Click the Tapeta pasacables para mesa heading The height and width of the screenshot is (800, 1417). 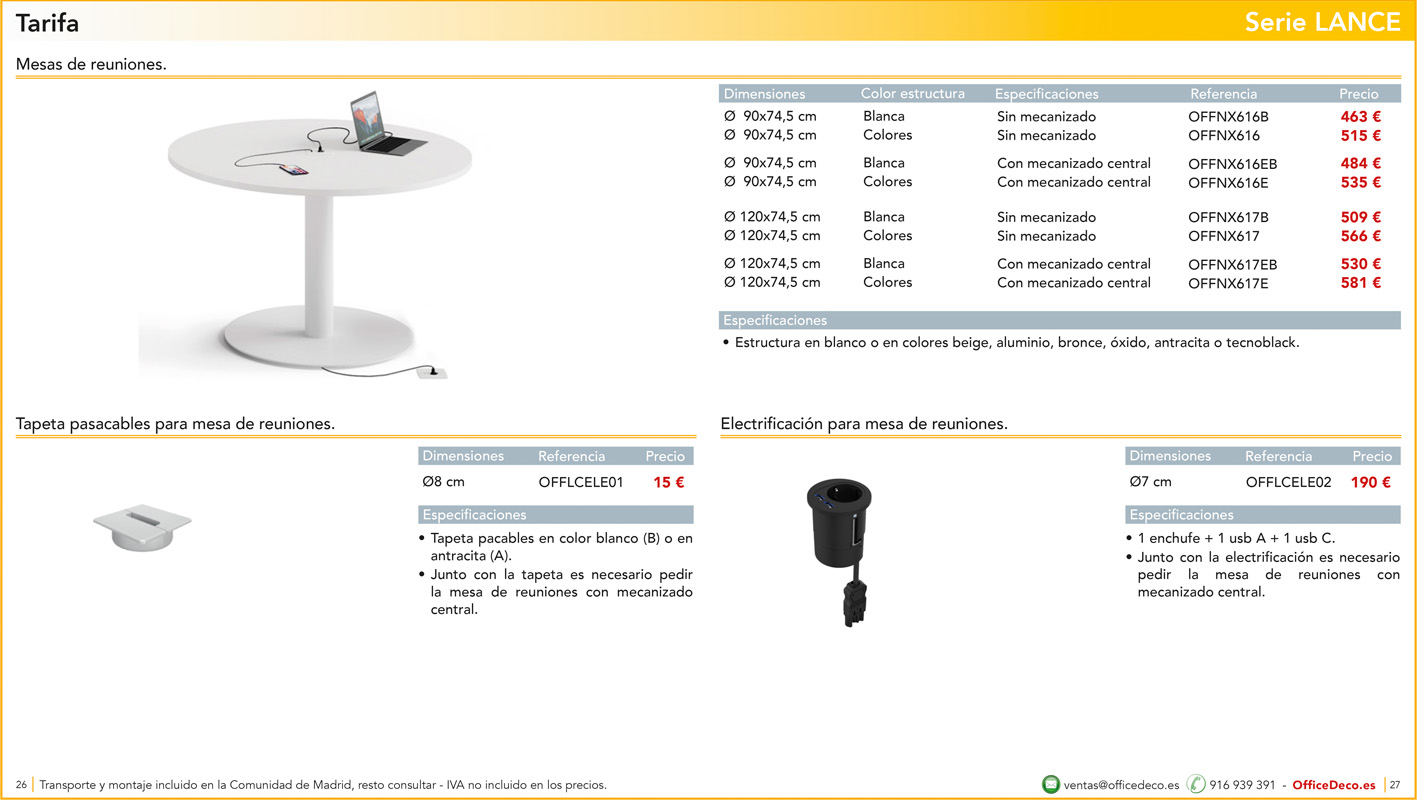[x=175, y=424]
